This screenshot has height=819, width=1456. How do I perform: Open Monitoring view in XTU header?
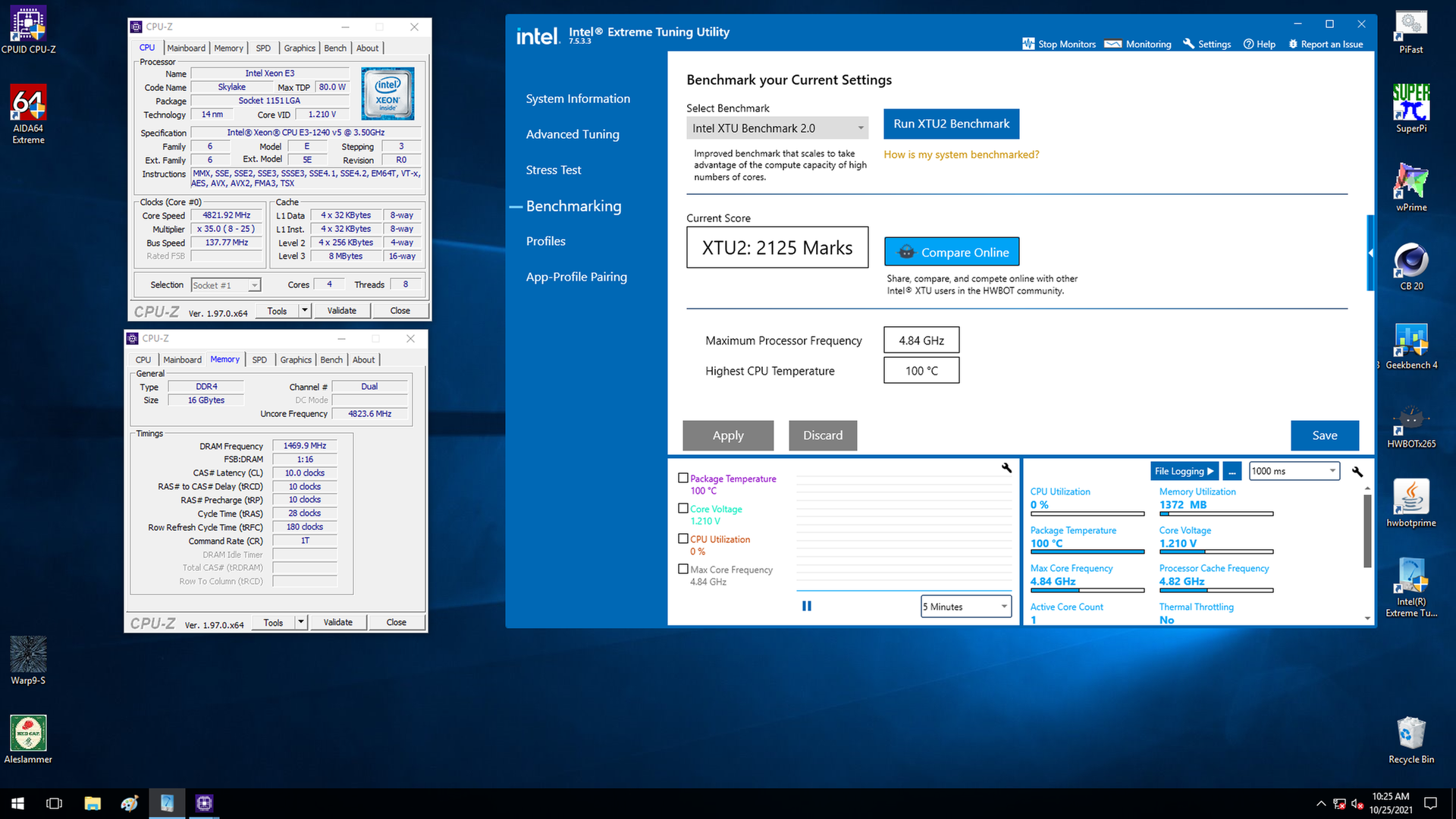1138,44
